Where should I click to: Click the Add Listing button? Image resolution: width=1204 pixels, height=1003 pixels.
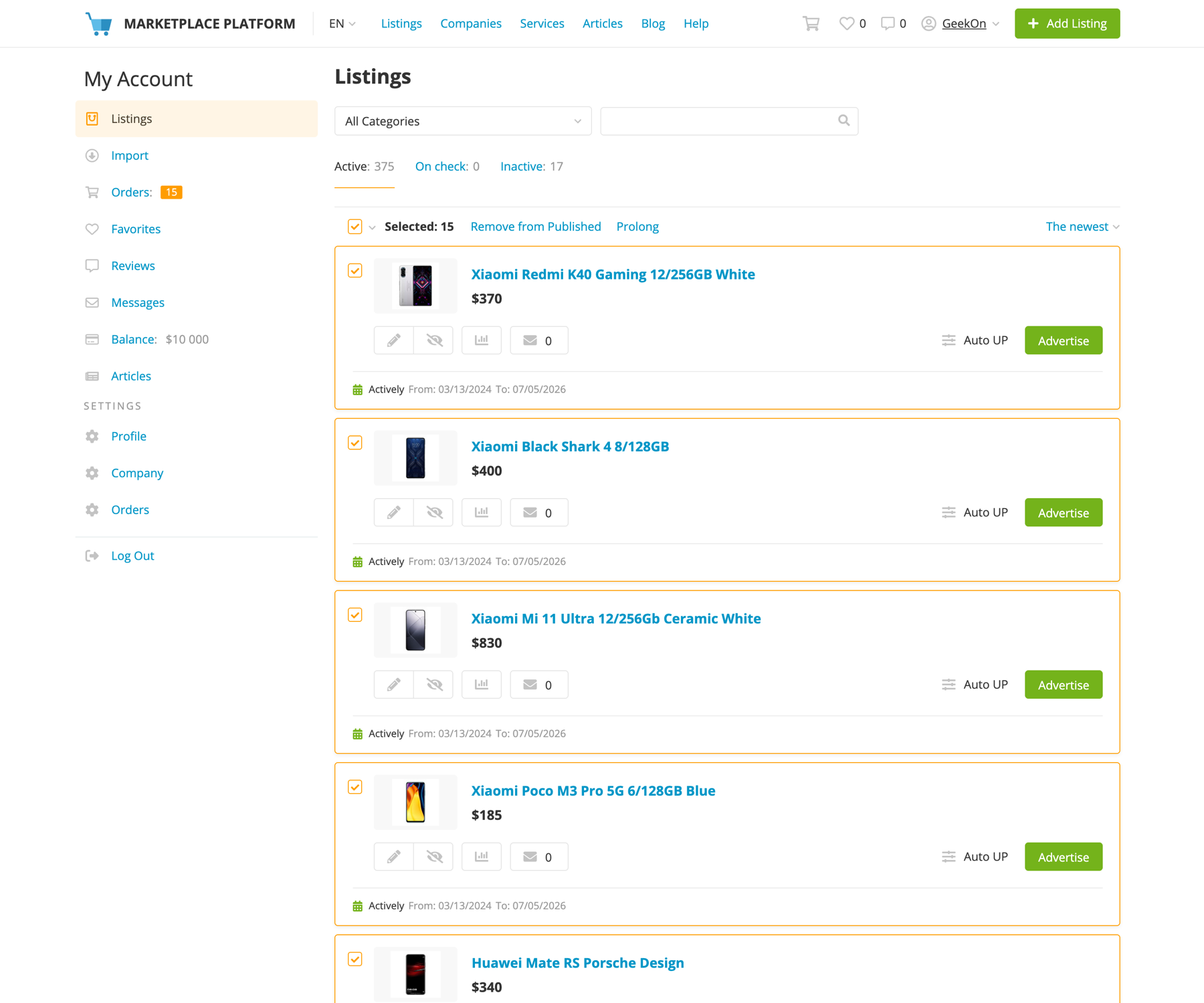click(1067, 23)
